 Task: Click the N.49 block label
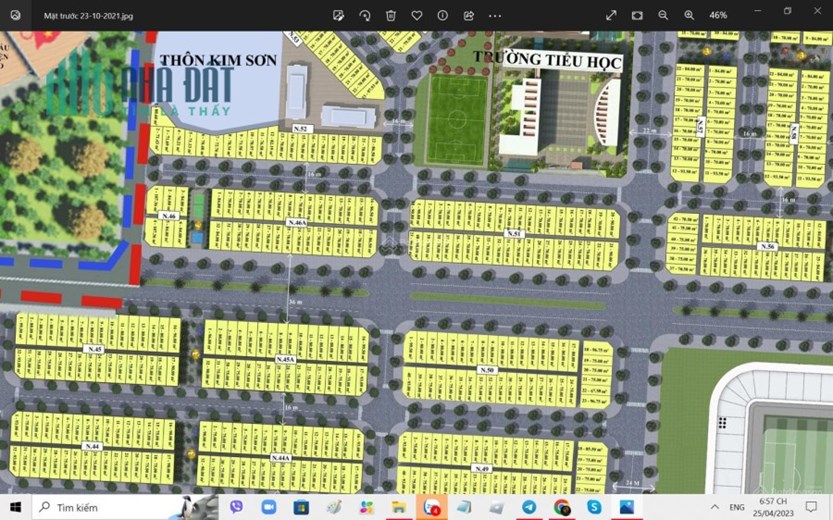(481, 468)
